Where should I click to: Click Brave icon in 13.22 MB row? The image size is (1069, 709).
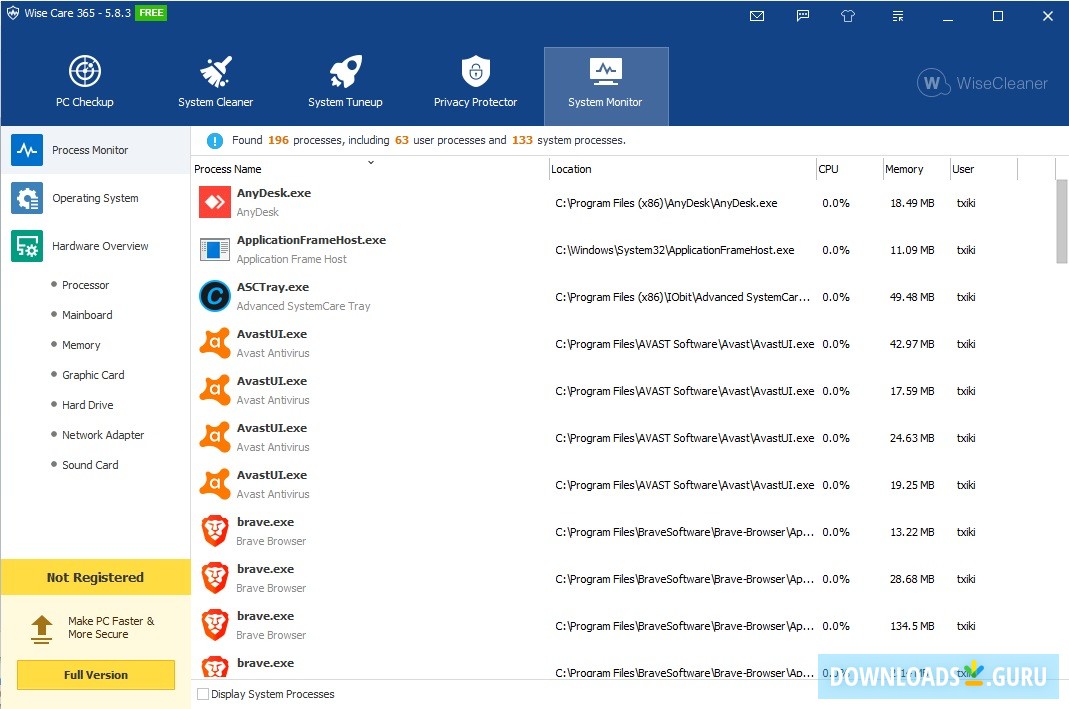click(215, 532)
